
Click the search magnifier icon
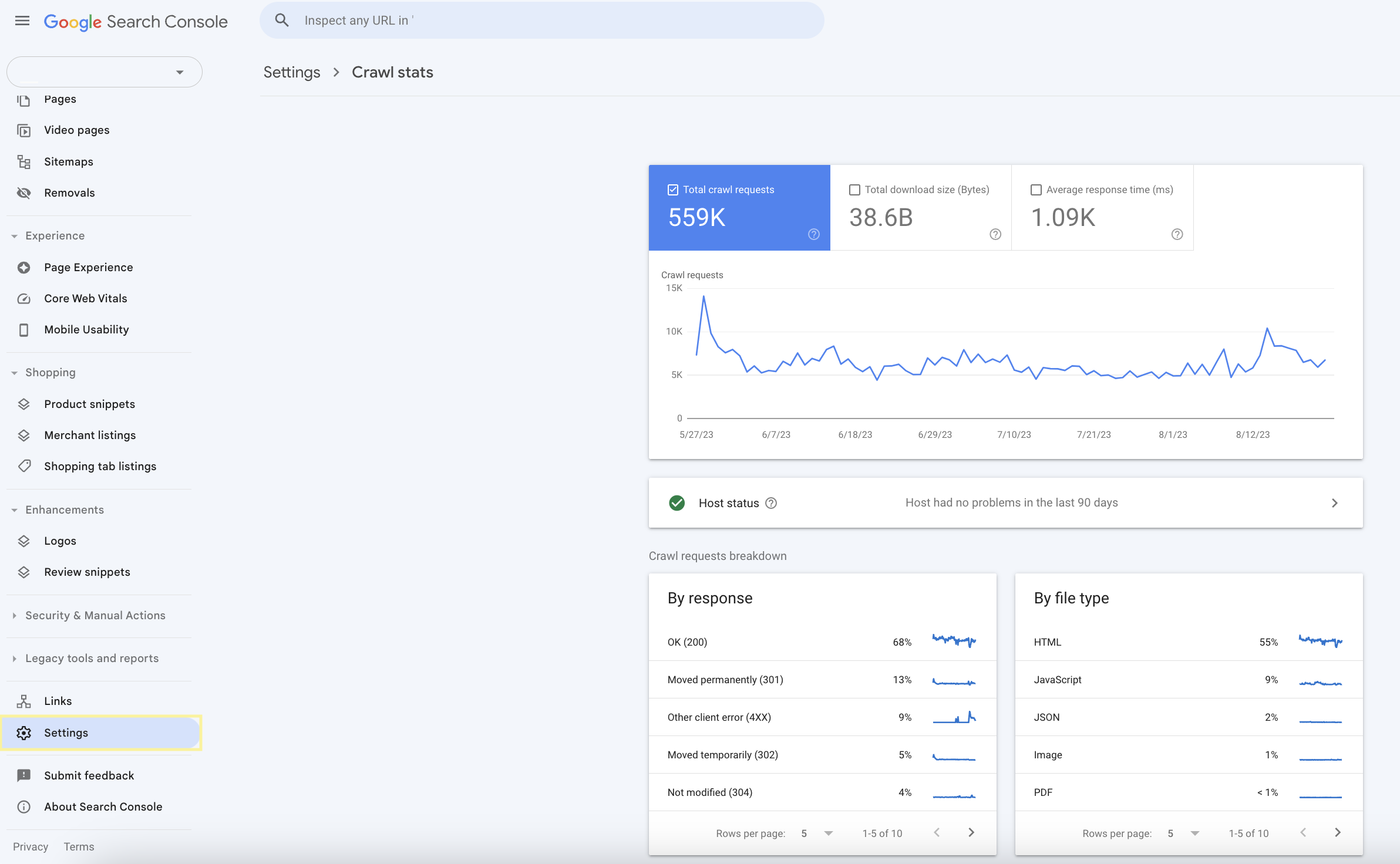click(282, 21)
